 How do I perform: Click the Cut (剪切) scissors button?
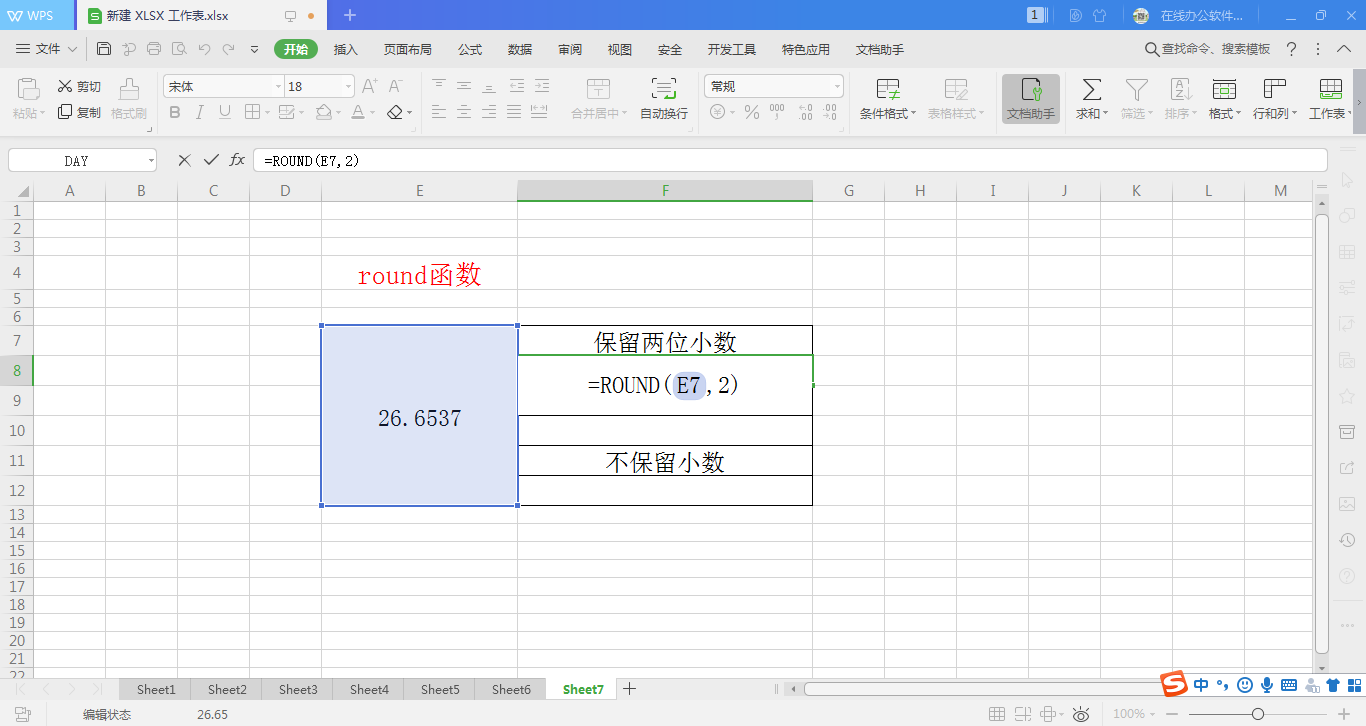point(79,87)
